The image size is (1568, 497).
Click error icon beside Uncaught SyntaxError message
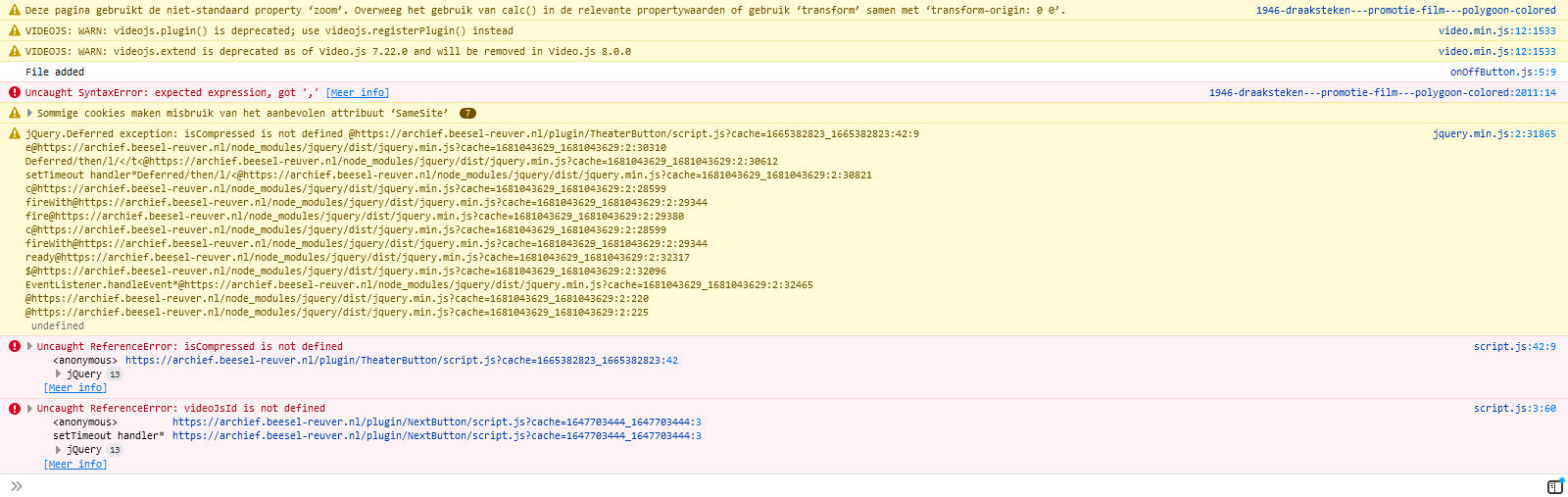point(15,93)
